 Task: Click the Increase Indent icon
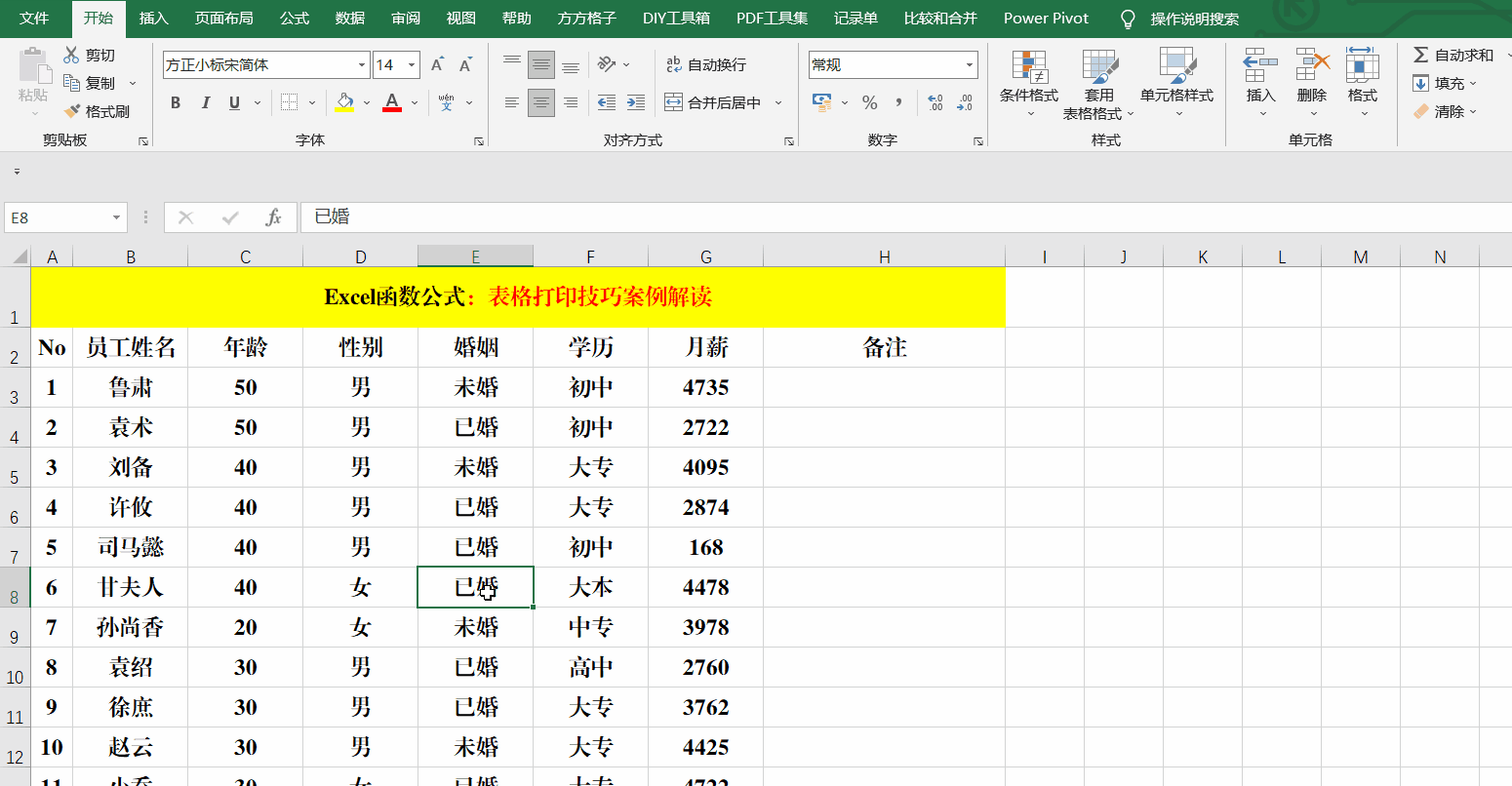(636, 102)
